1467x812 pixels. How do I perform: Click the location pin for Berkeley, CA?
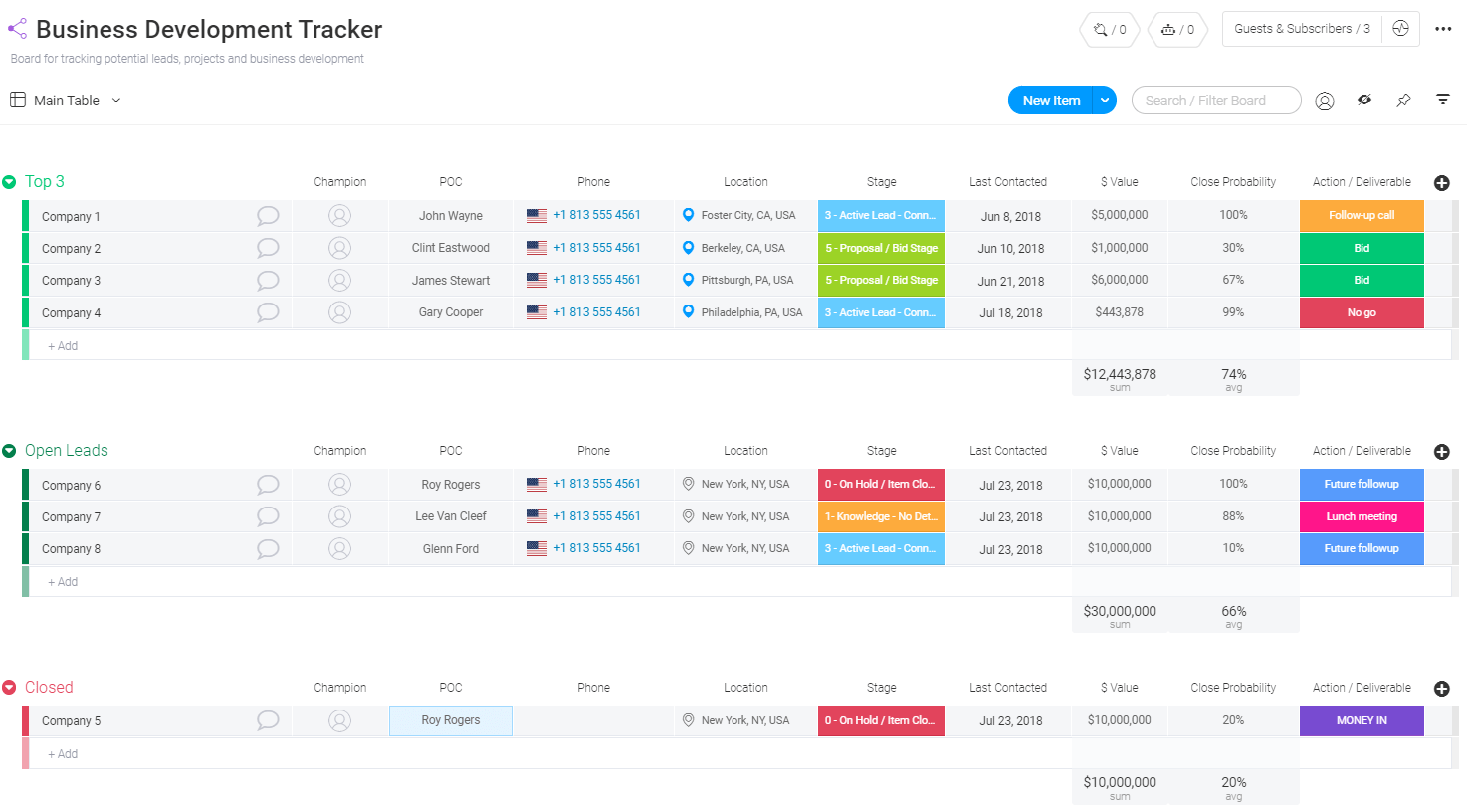(688, 248)
